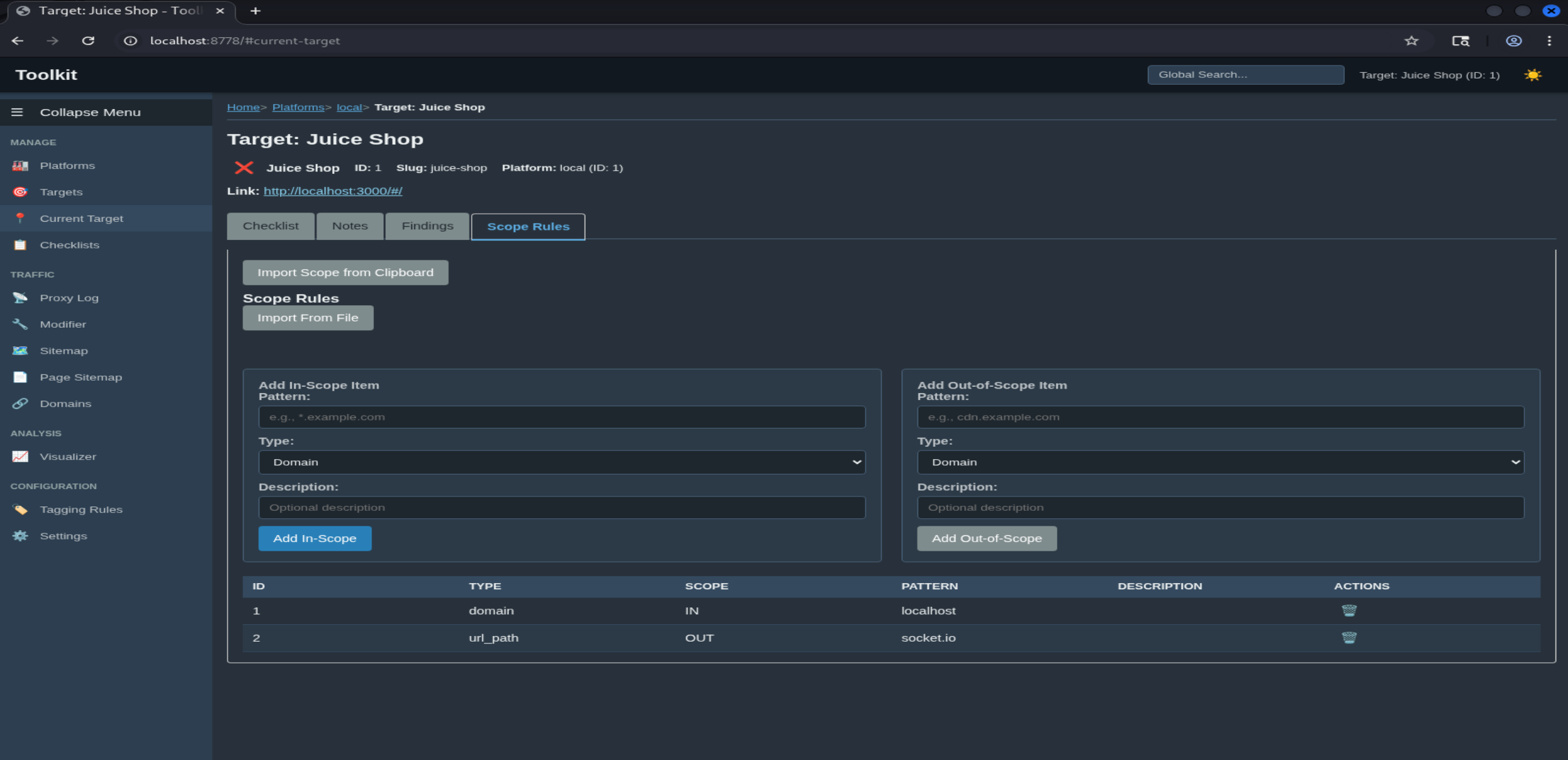The image size is (1568, 760).
Task: Select the Sitemap icon in the sidebar
Action: tap(19, 350)
